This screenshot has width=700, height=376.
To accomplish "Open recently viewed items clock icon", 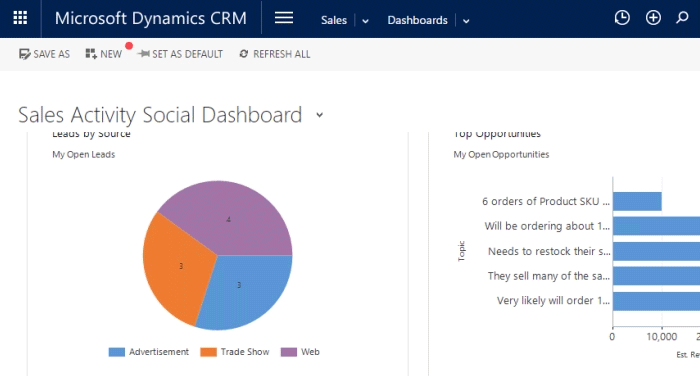I will 622,18.
